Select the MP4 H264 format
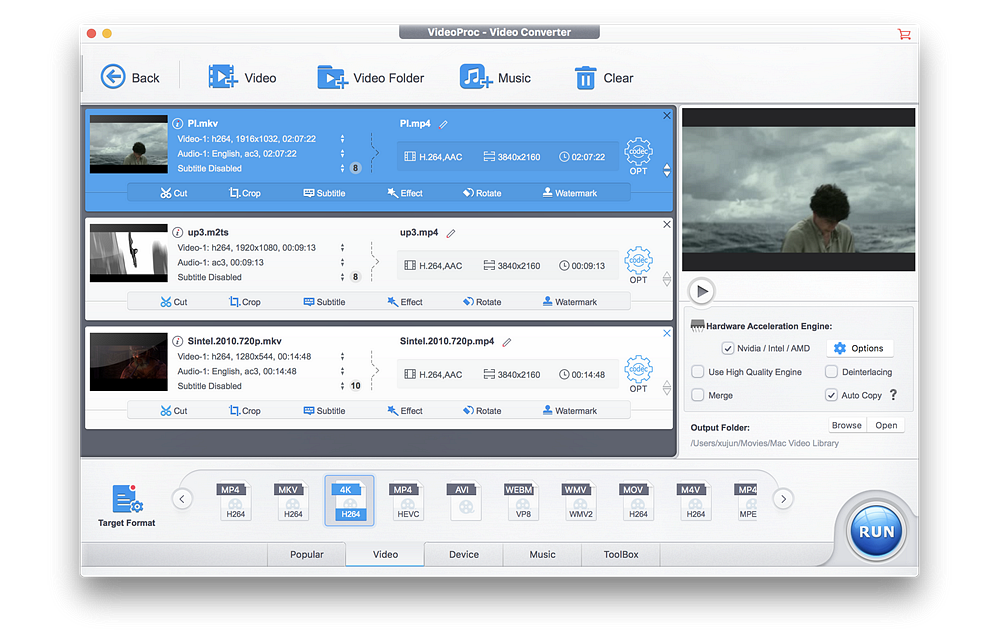1000x639 pixels. tap(233, 501)
